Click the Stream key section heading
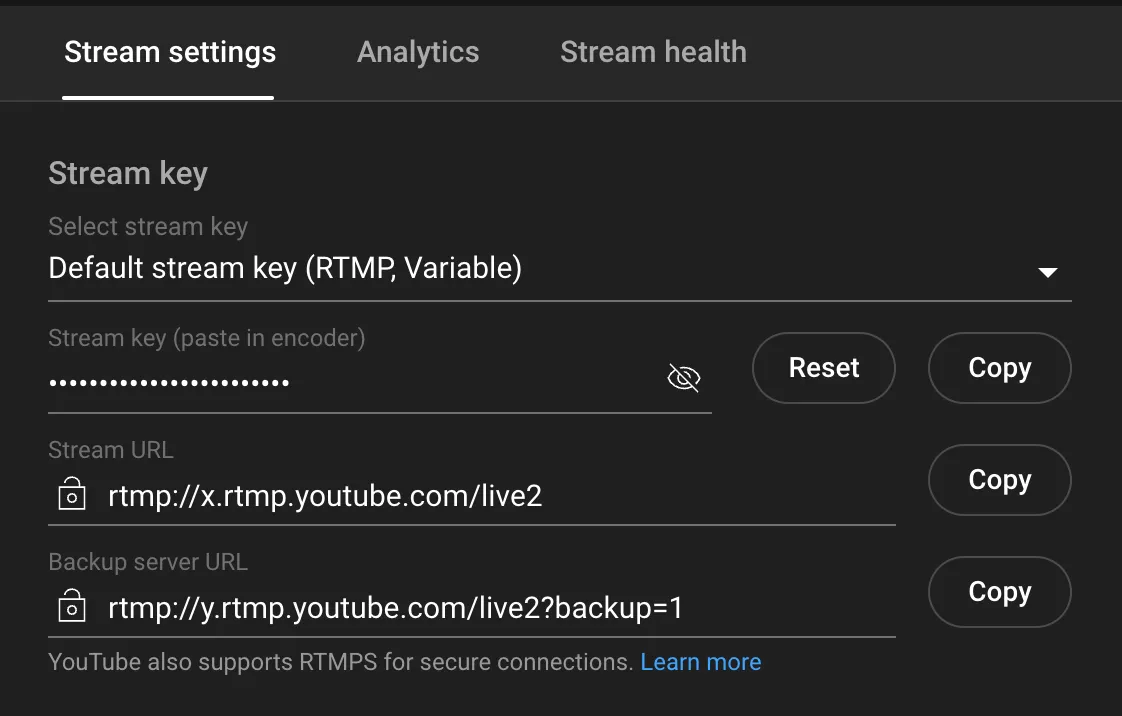The image size is (1122, 716). pos(128,173)
